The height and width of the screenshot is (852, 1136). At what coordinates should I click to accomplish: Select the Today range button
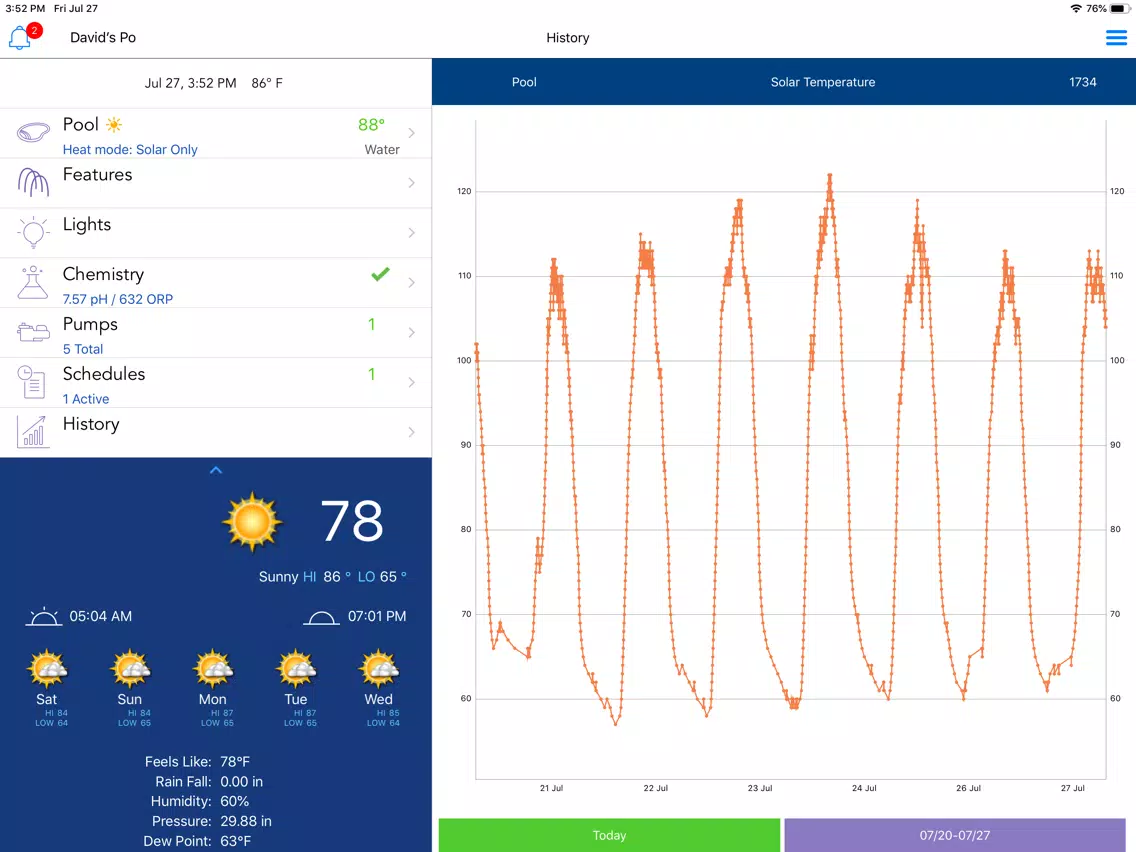coord(609,835)
